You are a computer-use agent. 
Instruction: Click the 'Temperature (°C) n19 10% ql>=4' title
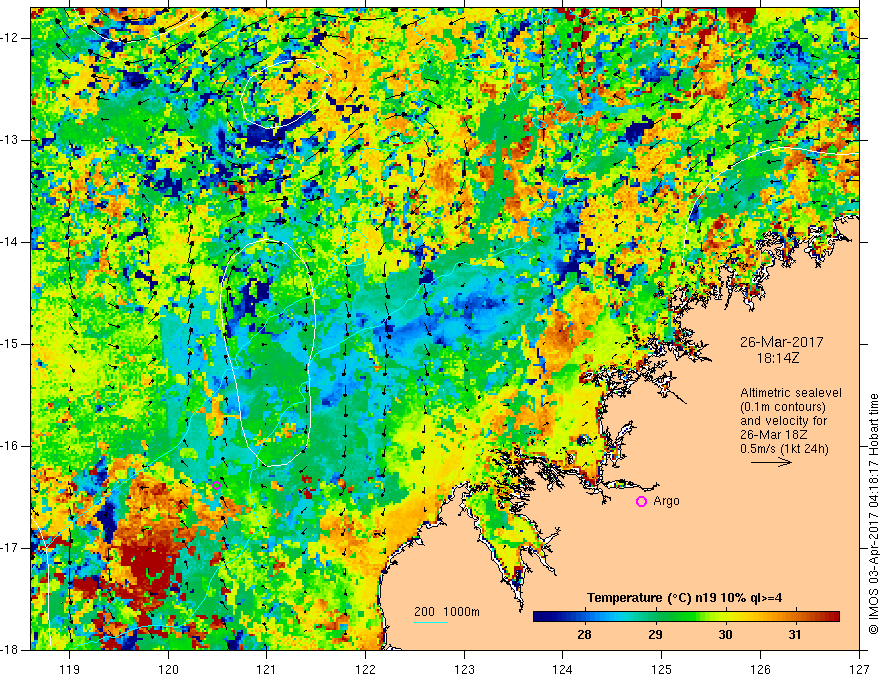pos(685,598)
